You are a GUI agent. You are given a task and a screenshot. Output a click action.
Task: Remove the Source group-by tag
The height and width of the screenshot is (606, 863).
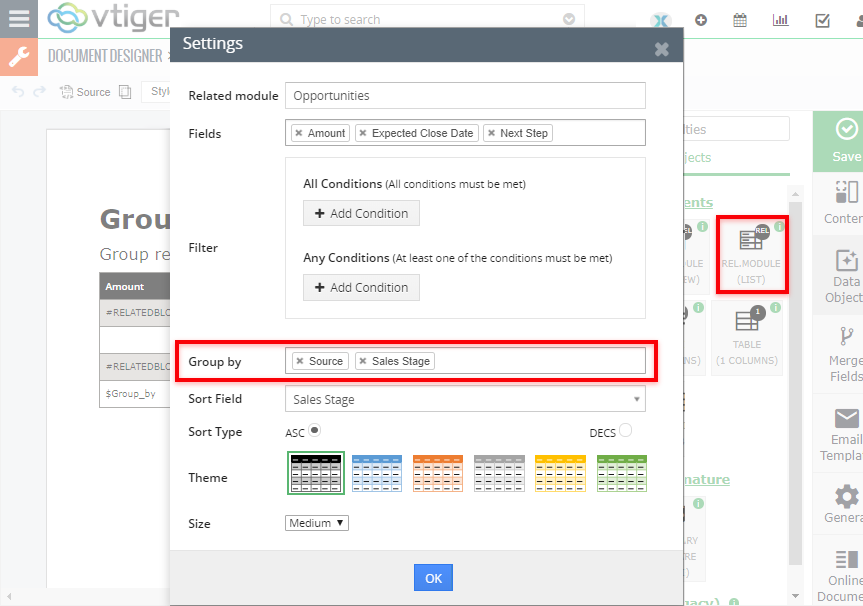tap(300, 361)
